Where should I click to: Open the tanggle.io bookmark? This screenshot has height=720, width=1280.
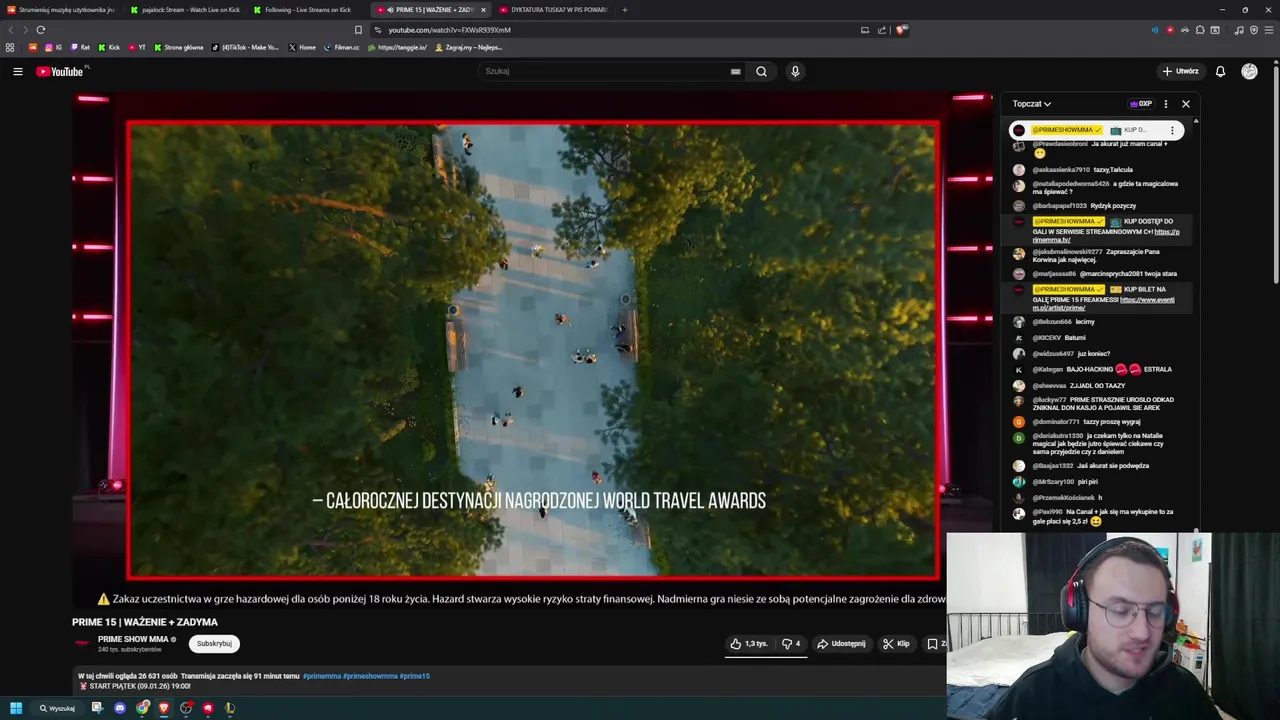coord(397,47)
